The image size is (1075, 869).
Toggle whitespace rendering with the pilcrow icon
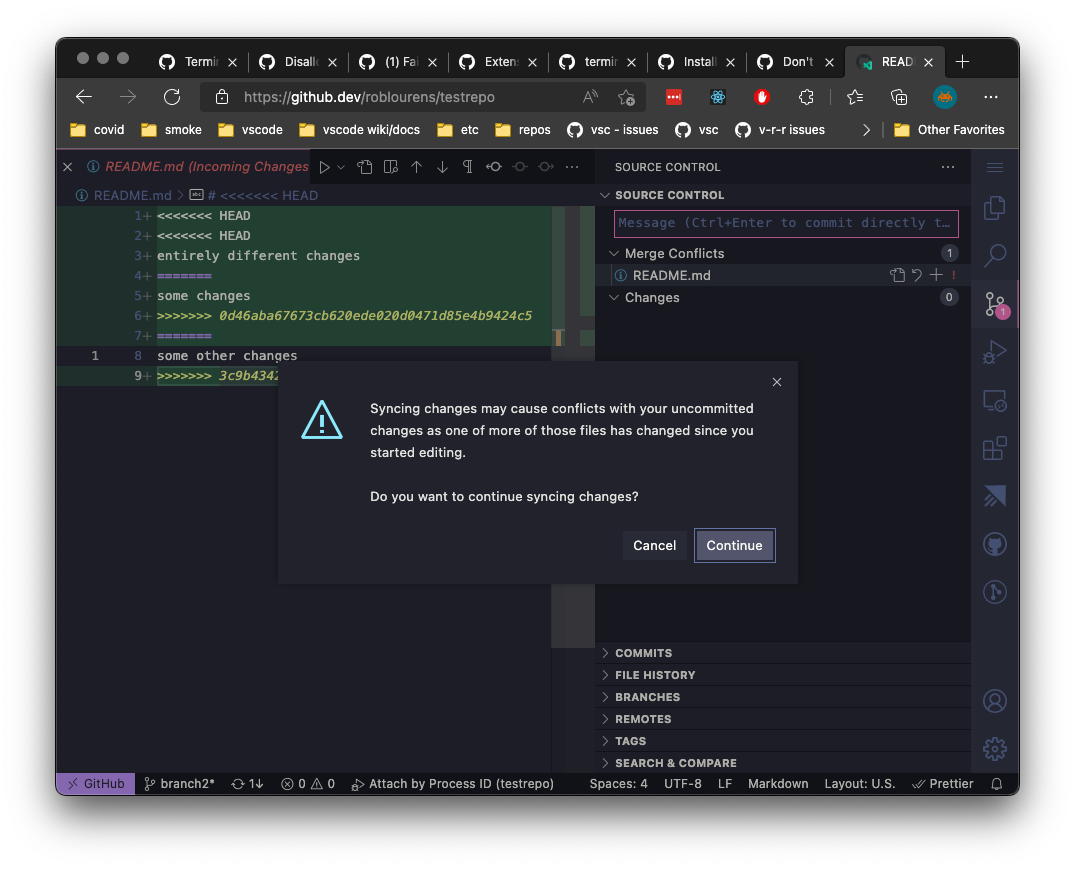point(467,167)
